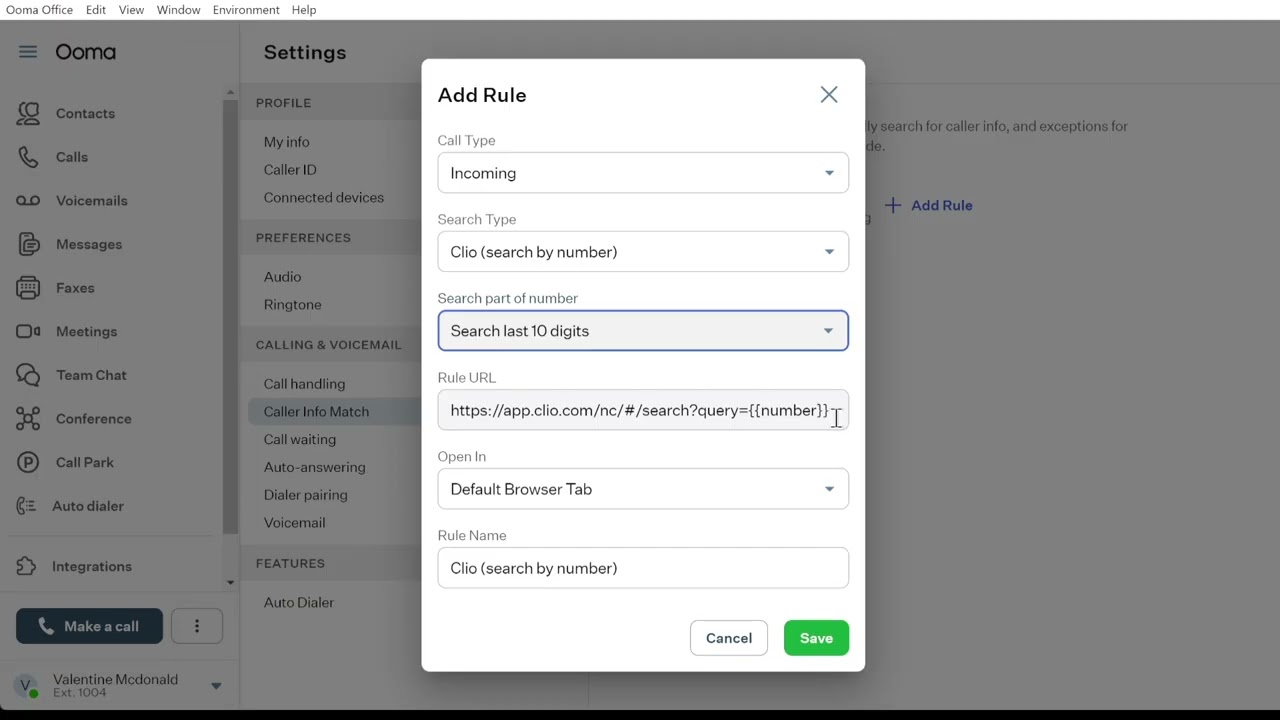Click the Rule URL input field
The image size is (1280, 720).
643,410
